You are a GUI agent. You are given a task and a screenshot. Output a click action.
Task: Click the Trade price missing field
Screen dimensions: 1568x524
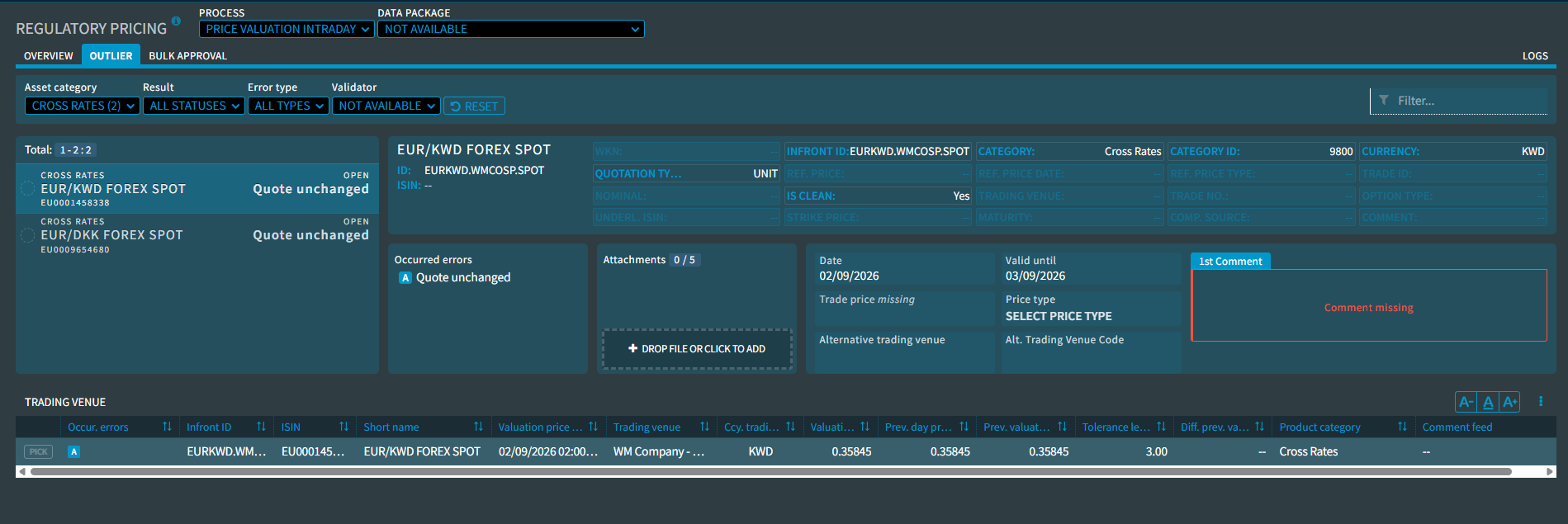(904, 308)
